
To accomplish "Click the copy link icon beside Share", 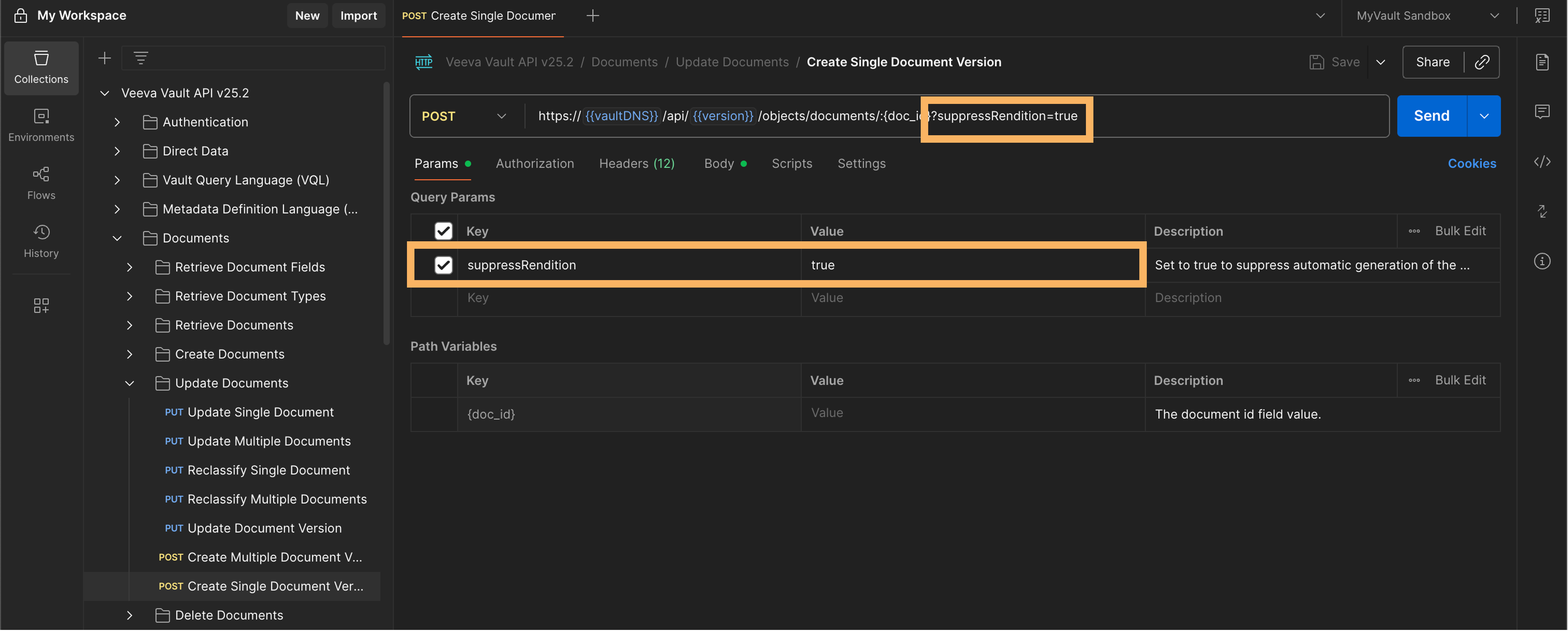I will pos(1481,62).
